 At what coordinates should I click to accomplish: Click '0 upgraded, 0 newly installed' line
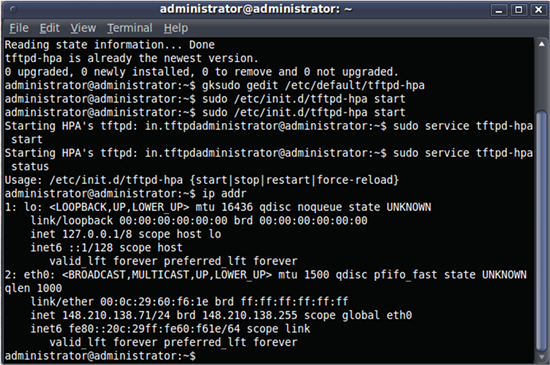point(202,72)
